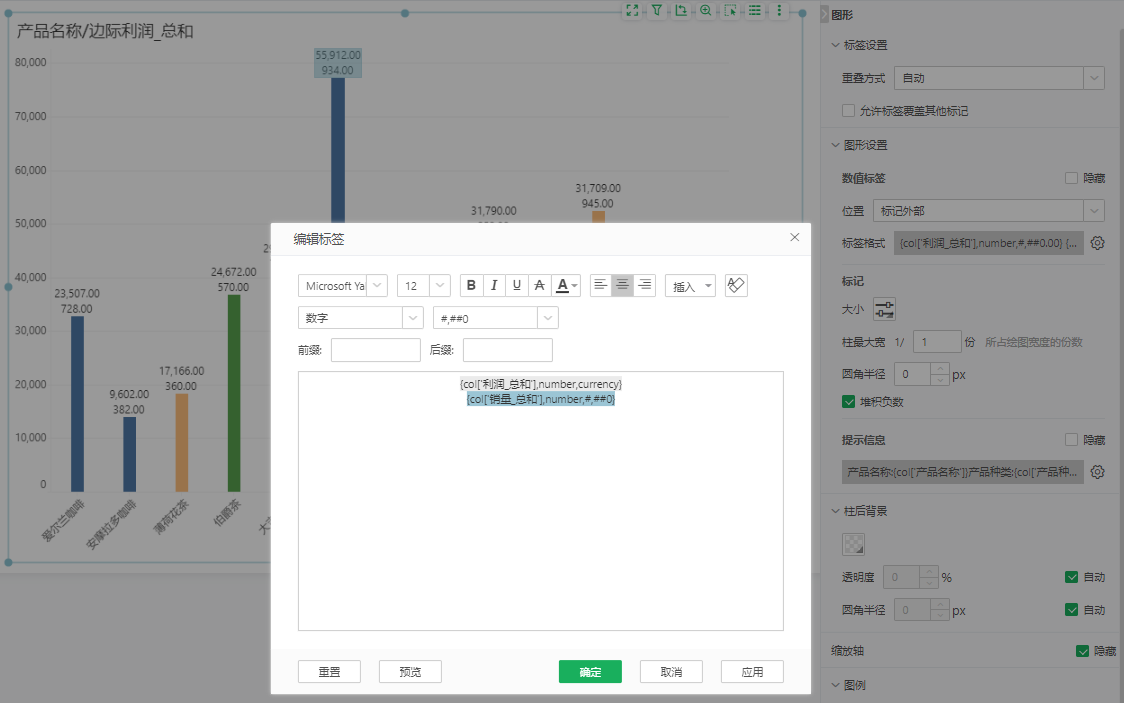The width and height of the screenshot is (1124, 703).
Task: Toggle the 数值标签 隐藏 checkbox
Action: tap(1072, 178)
